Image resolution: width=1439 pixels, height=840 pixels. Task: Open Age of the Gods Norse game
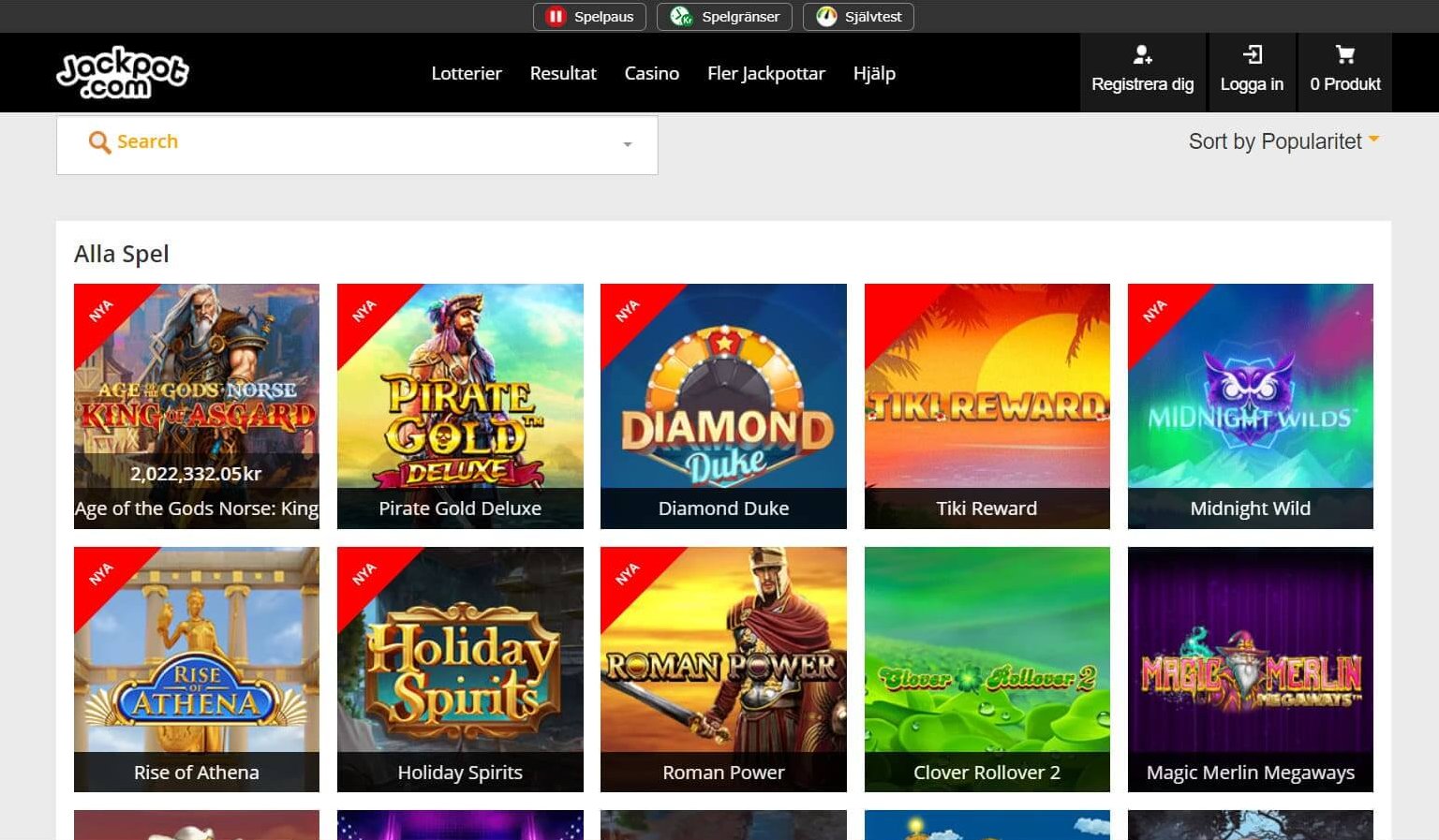(x=197, y=406)
